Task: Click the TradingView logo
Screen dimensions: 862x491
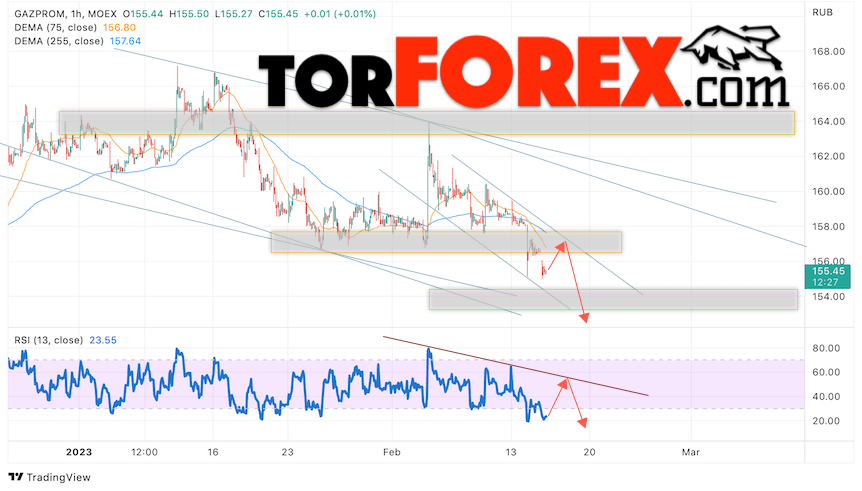Action: [x=49, y=477]
